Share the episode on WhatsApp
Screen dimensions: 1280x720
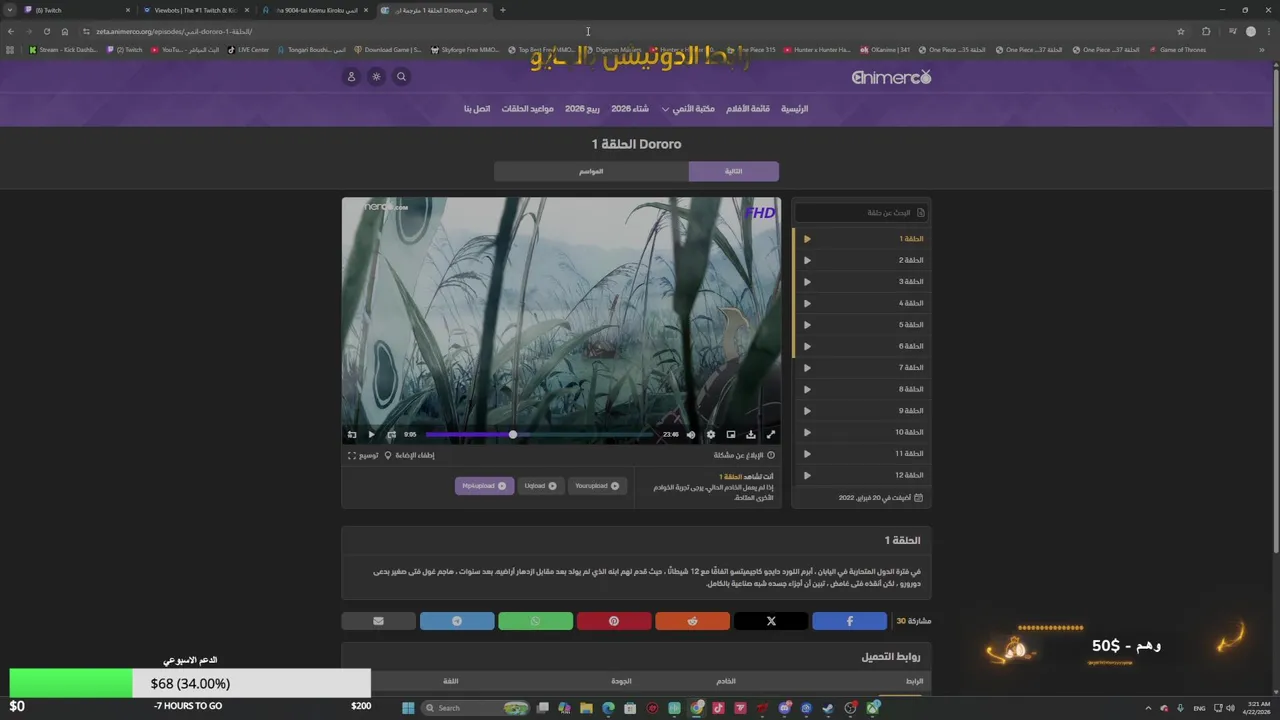click(535, 621)
